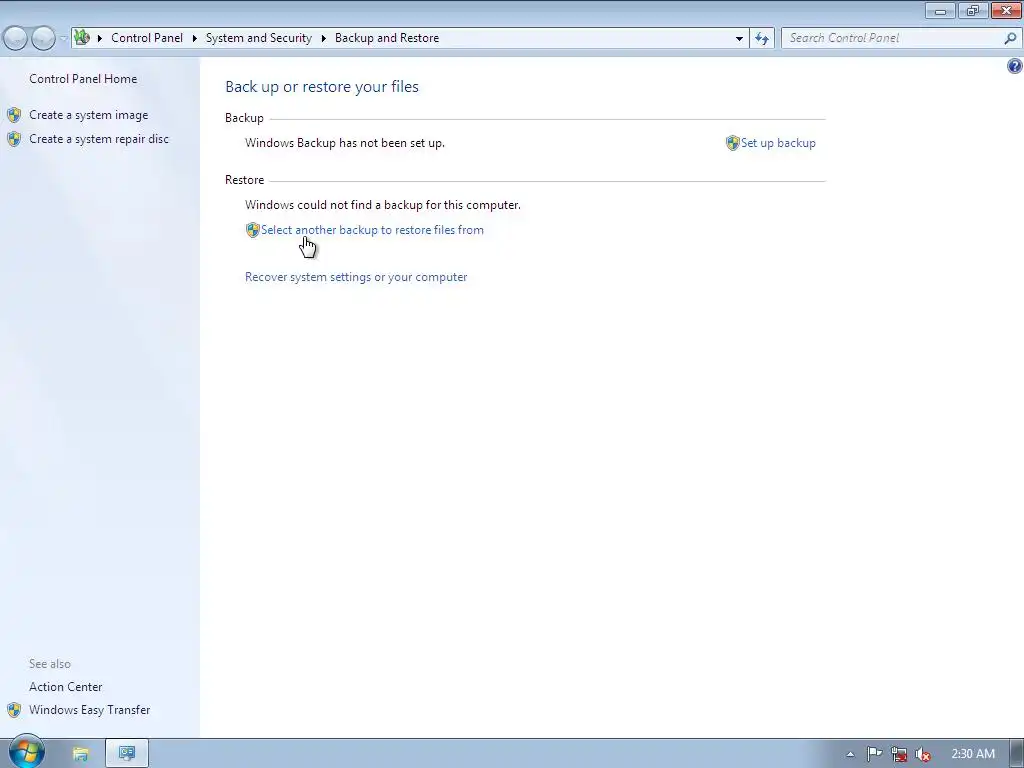Expand the arrow before Control Panel breadcrumb

(100, 39)
